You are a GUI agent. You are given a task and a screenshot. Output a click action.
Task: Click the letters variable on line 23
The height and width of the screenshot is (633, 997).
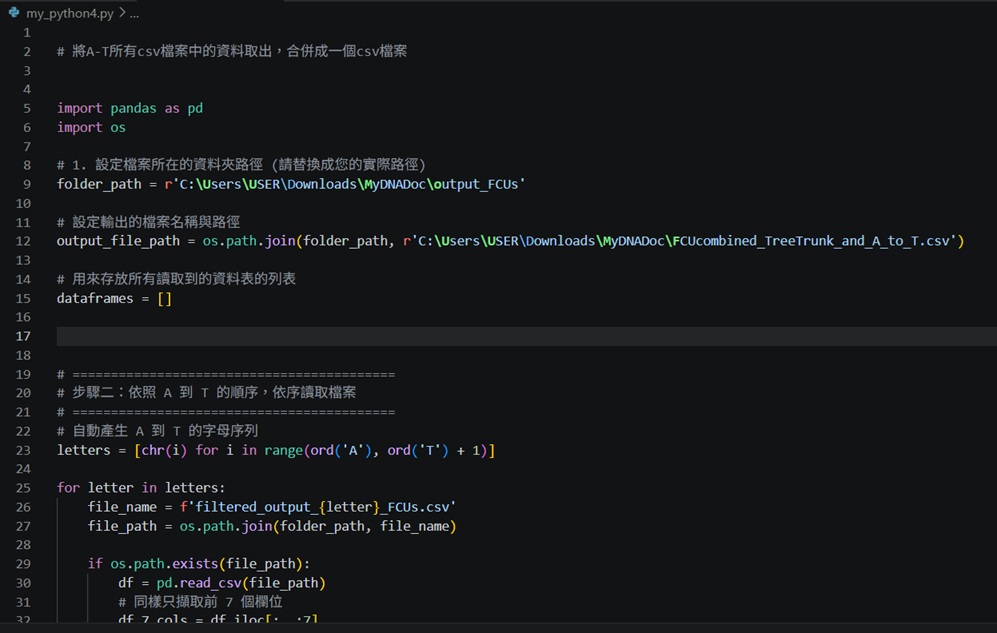click(x=83, y=451)
